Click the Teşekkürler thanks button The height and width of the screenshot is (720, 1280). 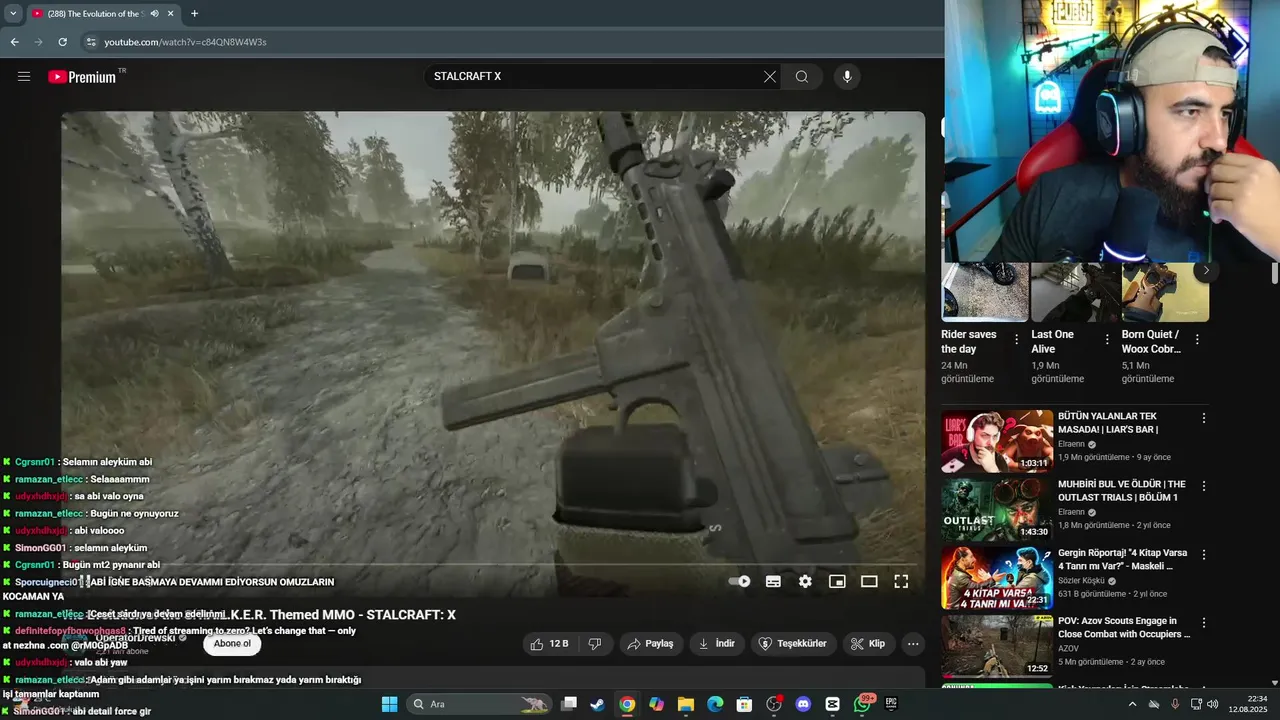tap(793, 644)
